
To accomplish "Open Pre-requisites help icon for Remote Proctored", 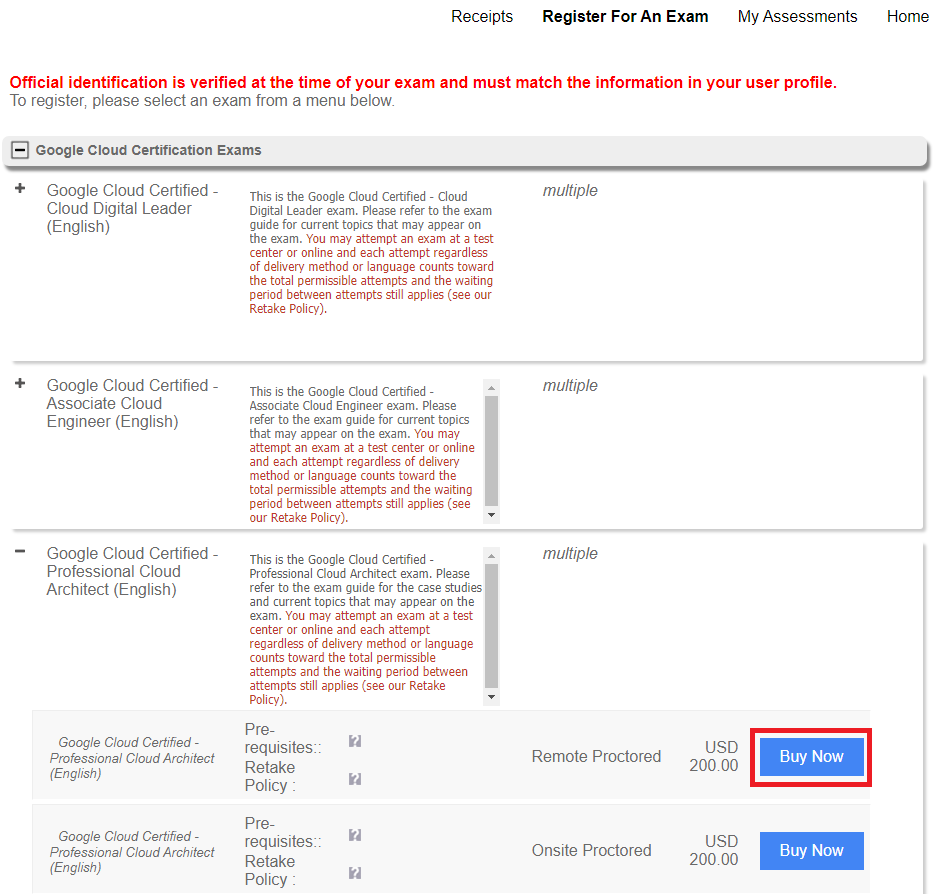I will pos(355,741).
